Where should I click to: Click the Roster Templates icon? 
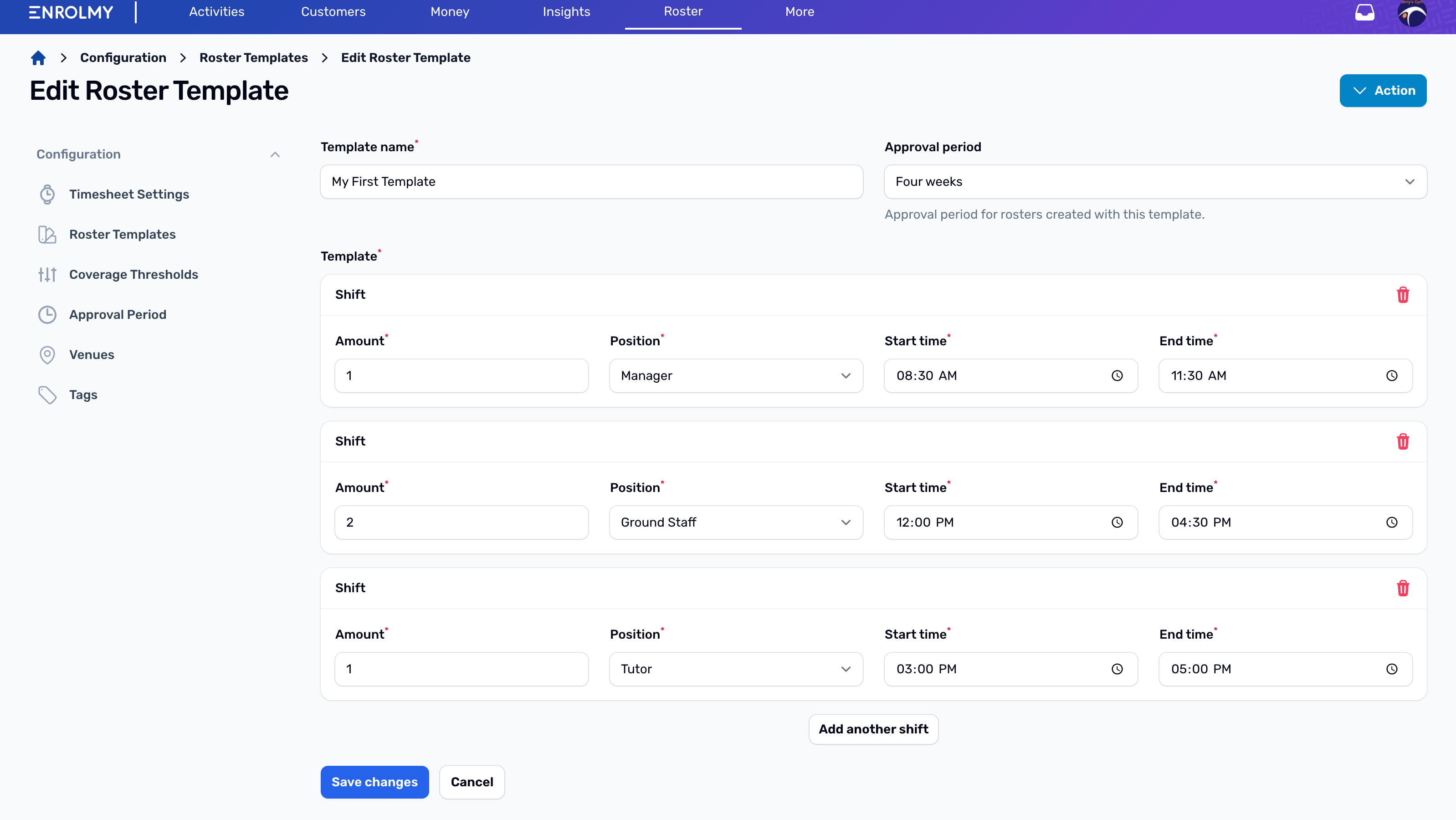coord(47,234)
